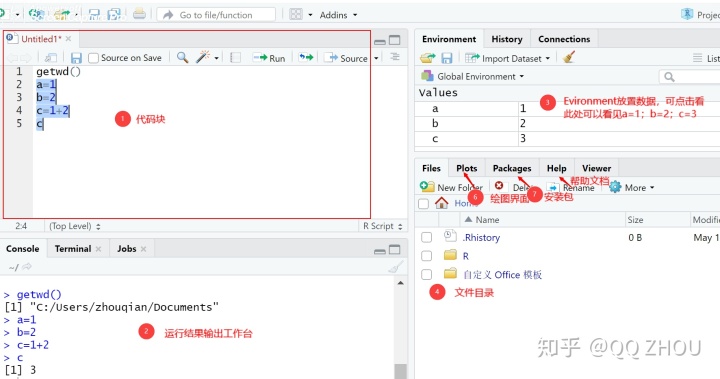Click the .Rhistory file icon

[450, 236]
